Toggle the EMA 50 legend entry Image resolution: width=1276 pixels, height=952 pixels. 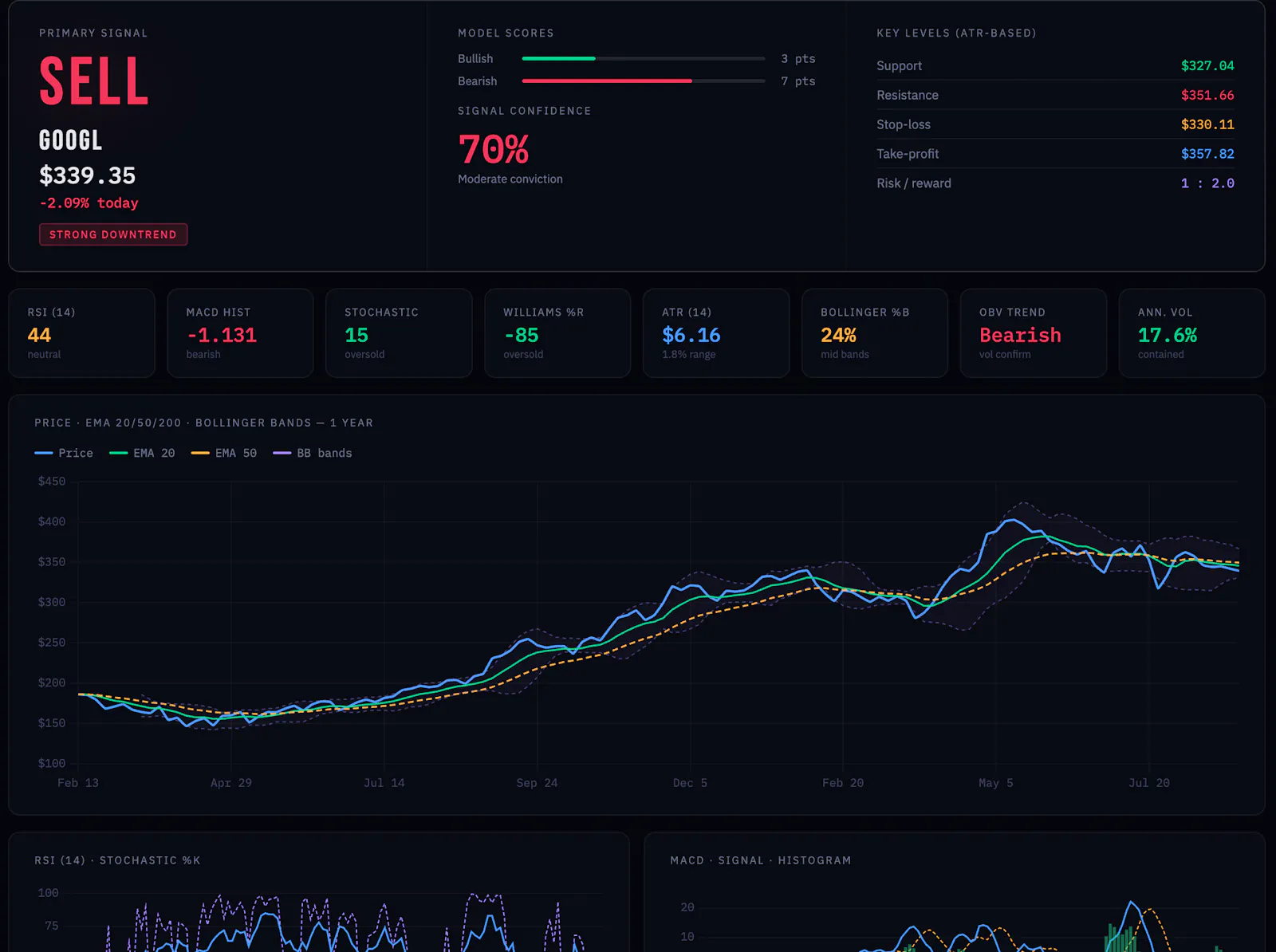pyautogui.click(x=224, y=453)
